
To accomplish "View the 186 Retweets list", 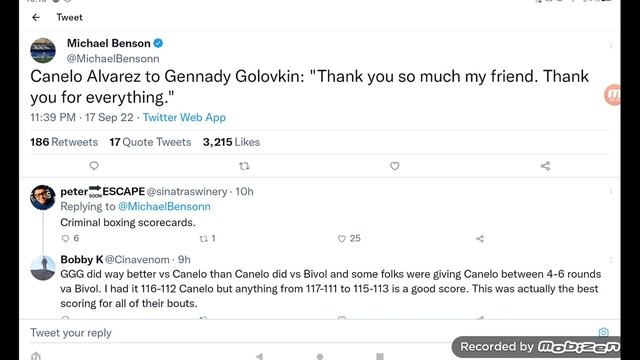I will (64, 142).
